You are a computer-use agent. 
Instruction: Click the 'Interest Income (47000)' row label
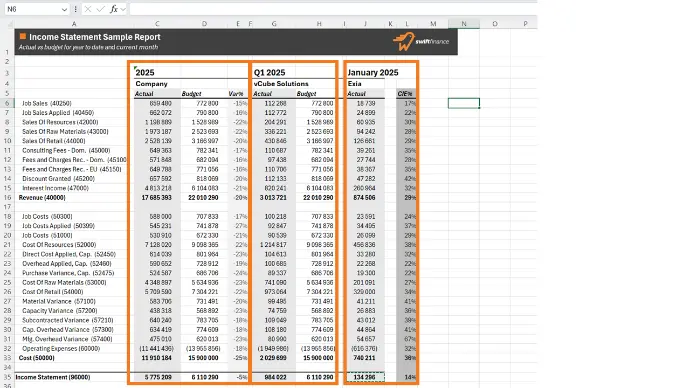pyautogui.click(x=55, y=188)
